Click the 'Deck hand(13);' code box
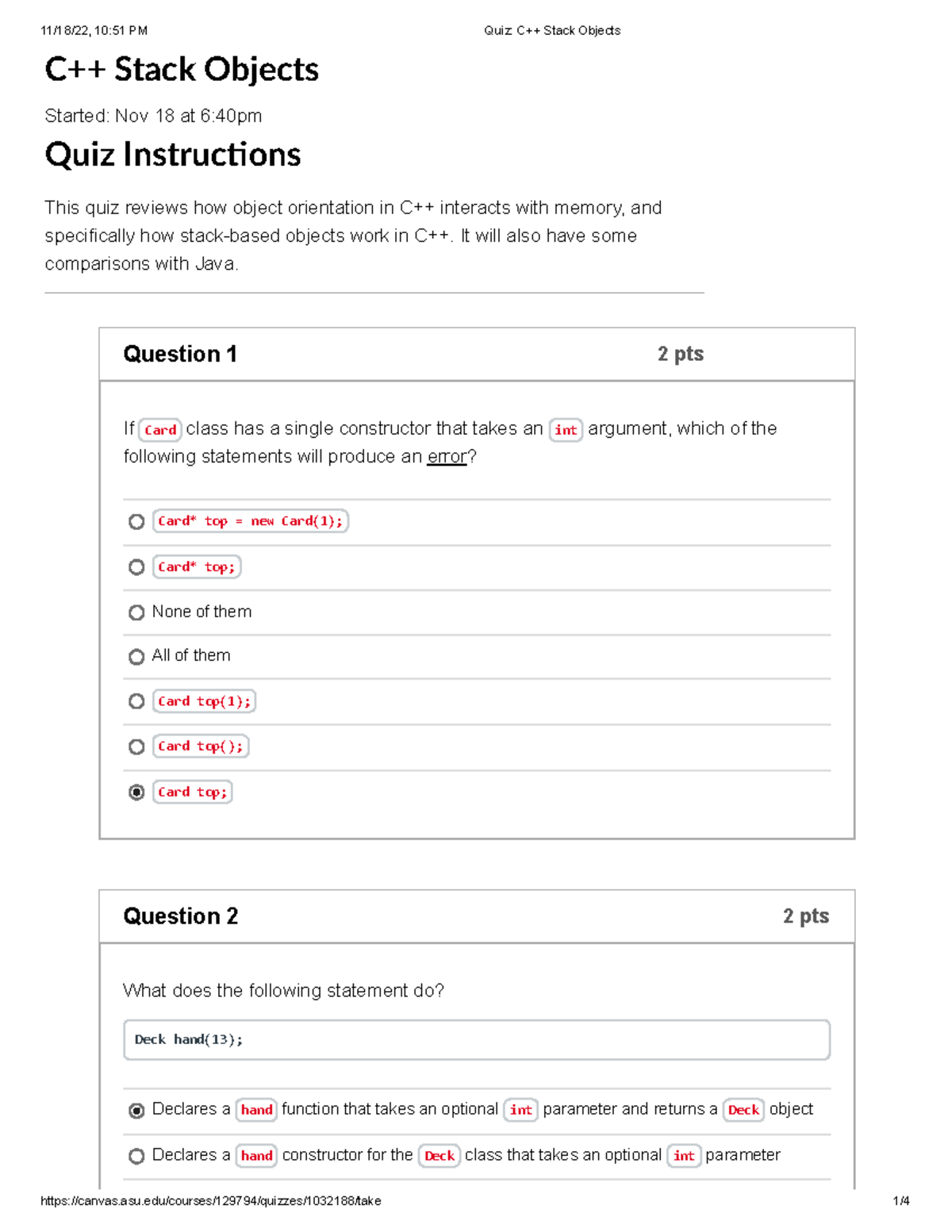Viewport: 952px width, 1232px height. [476, 1040]
